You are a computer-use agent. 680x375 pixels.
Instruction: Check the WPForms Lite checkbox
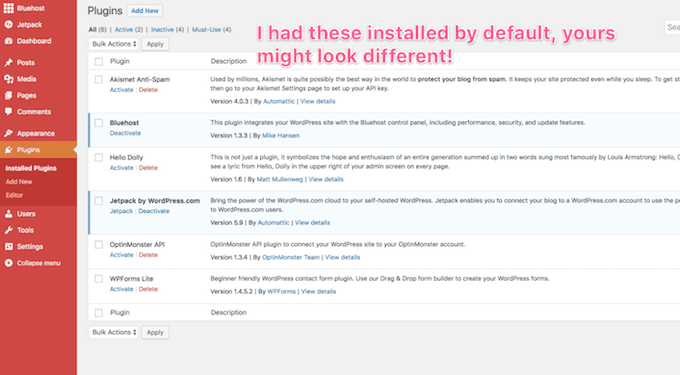[99, 279]
